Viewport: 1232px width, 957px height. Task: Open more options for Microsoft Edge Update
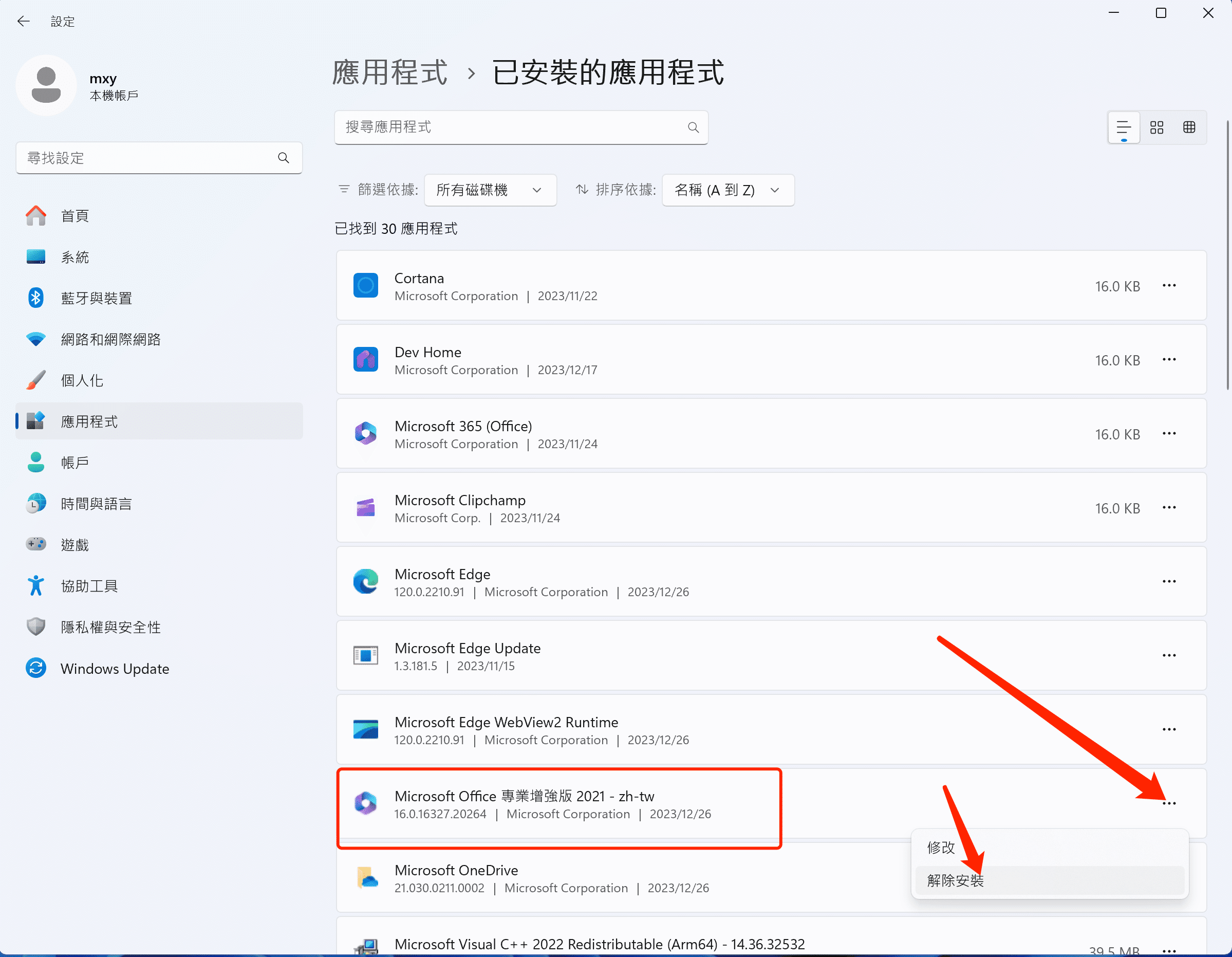pyautogui.click(x=1169, y=656)
